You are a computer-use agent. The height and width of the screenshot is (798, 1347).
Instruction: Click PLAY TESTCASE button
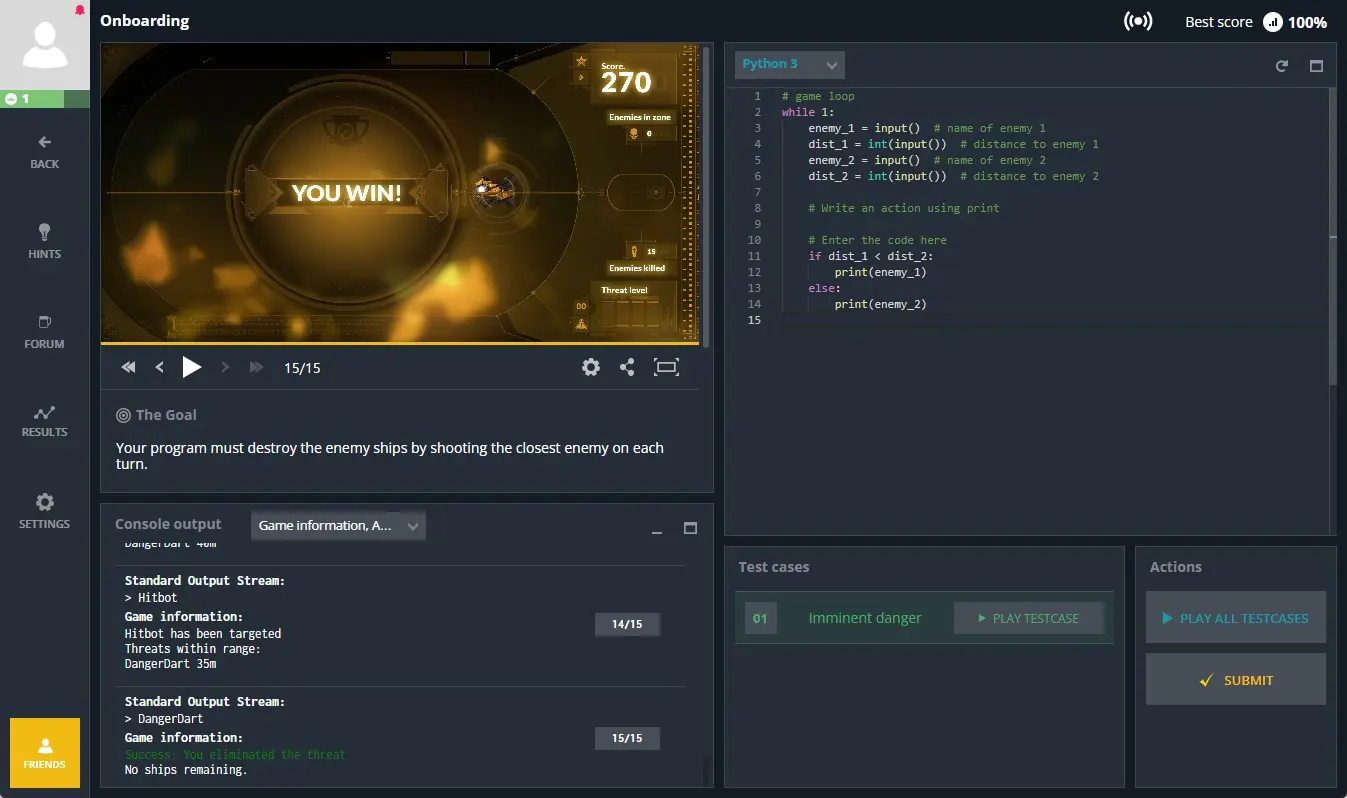pyautogui.click(x=1029, y=618)
